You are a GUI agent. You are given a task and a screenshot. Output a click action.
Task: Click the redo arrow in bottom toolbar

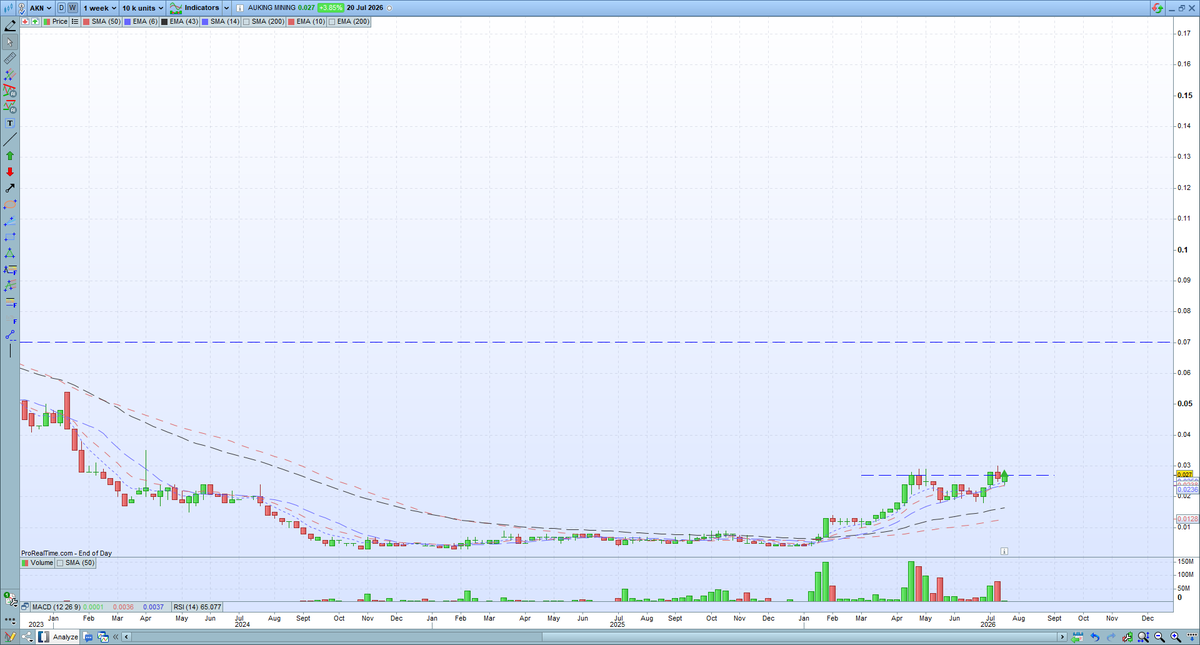tap(1111, 637)
